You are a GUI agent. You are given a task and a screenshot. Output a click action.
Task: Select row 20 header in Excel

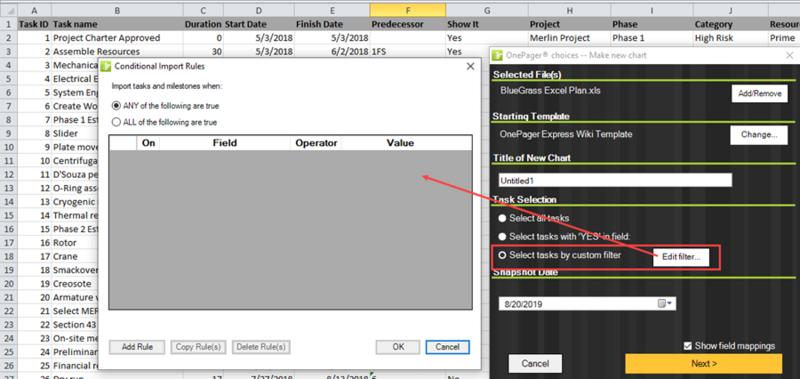9,284
